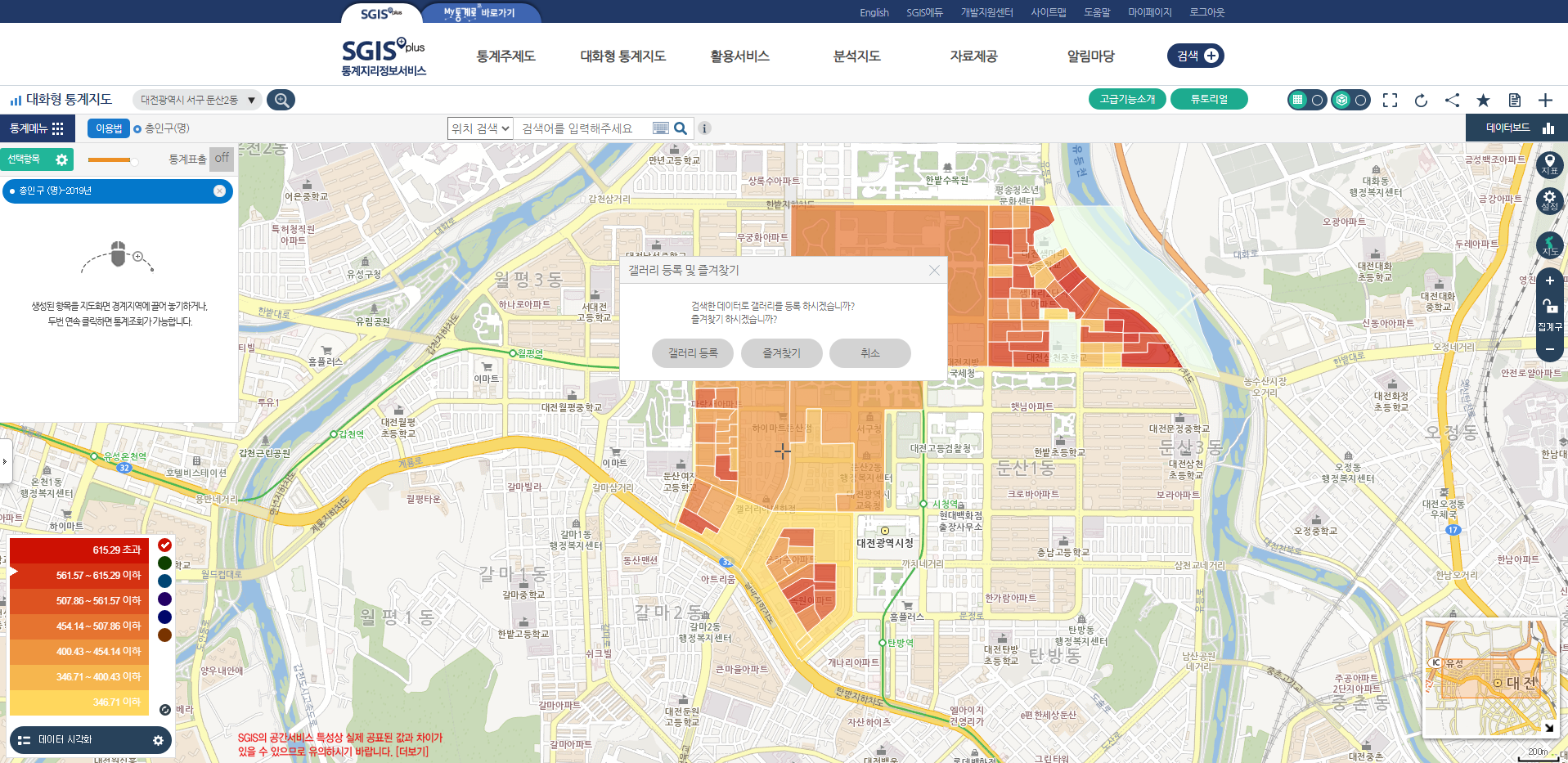
Task: Open the 분석지도 menu
Action: [x=856, y=56]
